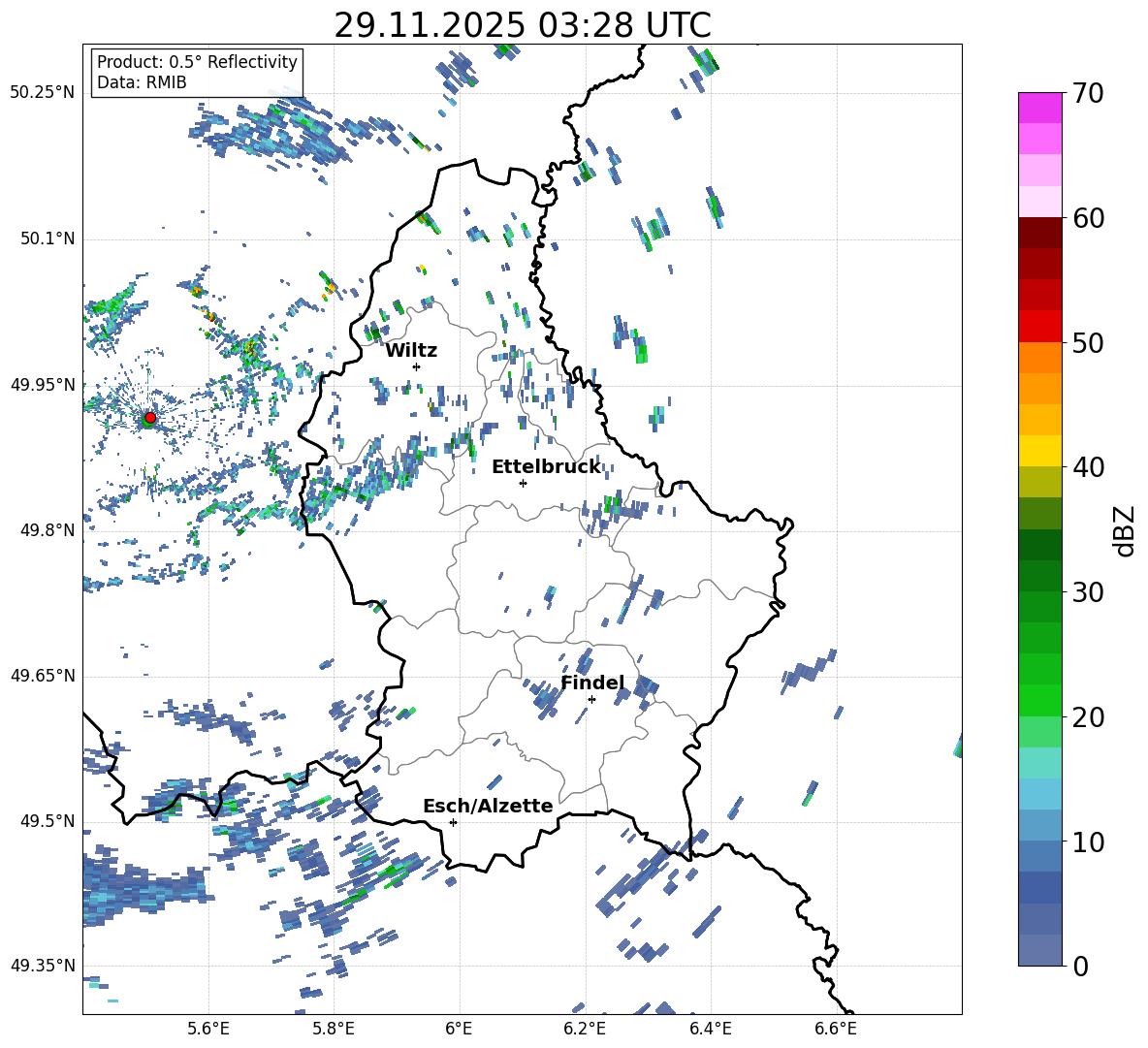The height and width of the screenshot is (1048, 1148).
Task: Pick the bright green 20 dBZ swatch
Action: click(x=1040, y=700)
